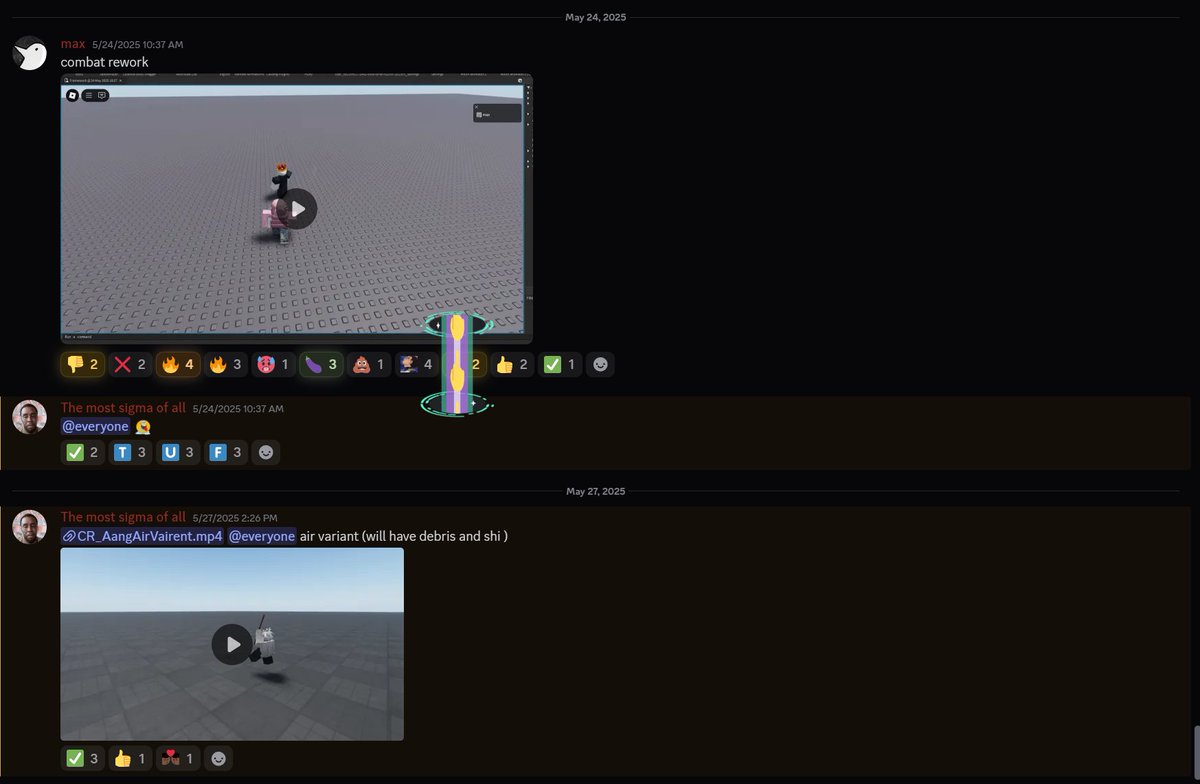This screenshot has height=784, width=1200.
Task: Toggle the letter U reaction
Action: click(x=178, y=452)
